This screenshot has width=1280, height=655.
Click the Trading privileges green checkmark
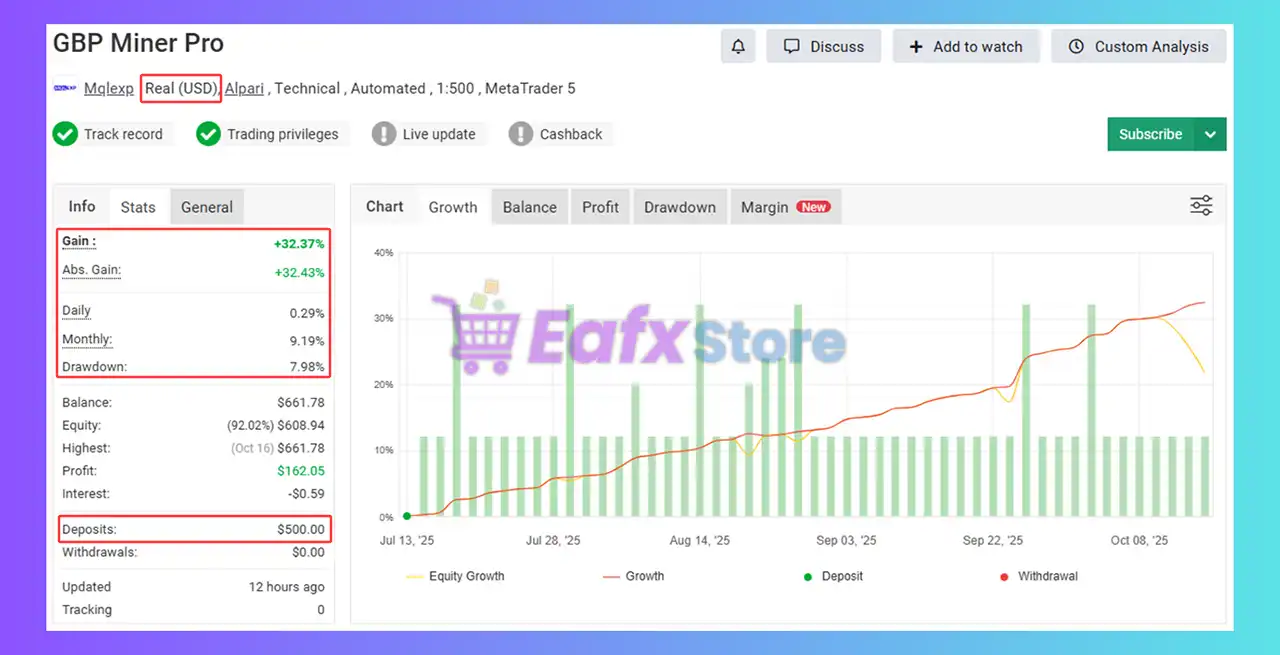208,134
